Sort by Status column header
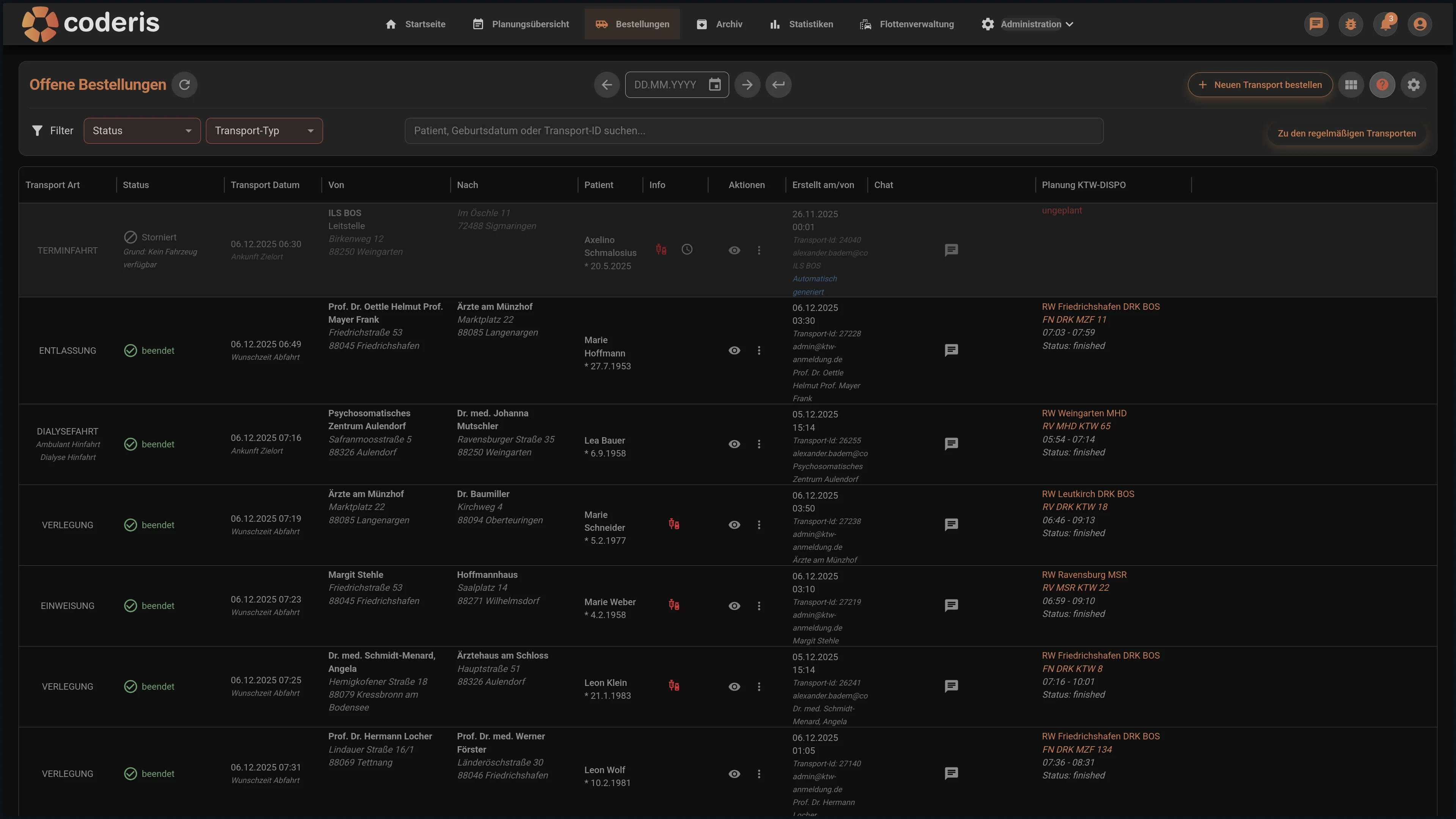 (x=136, y=185)
